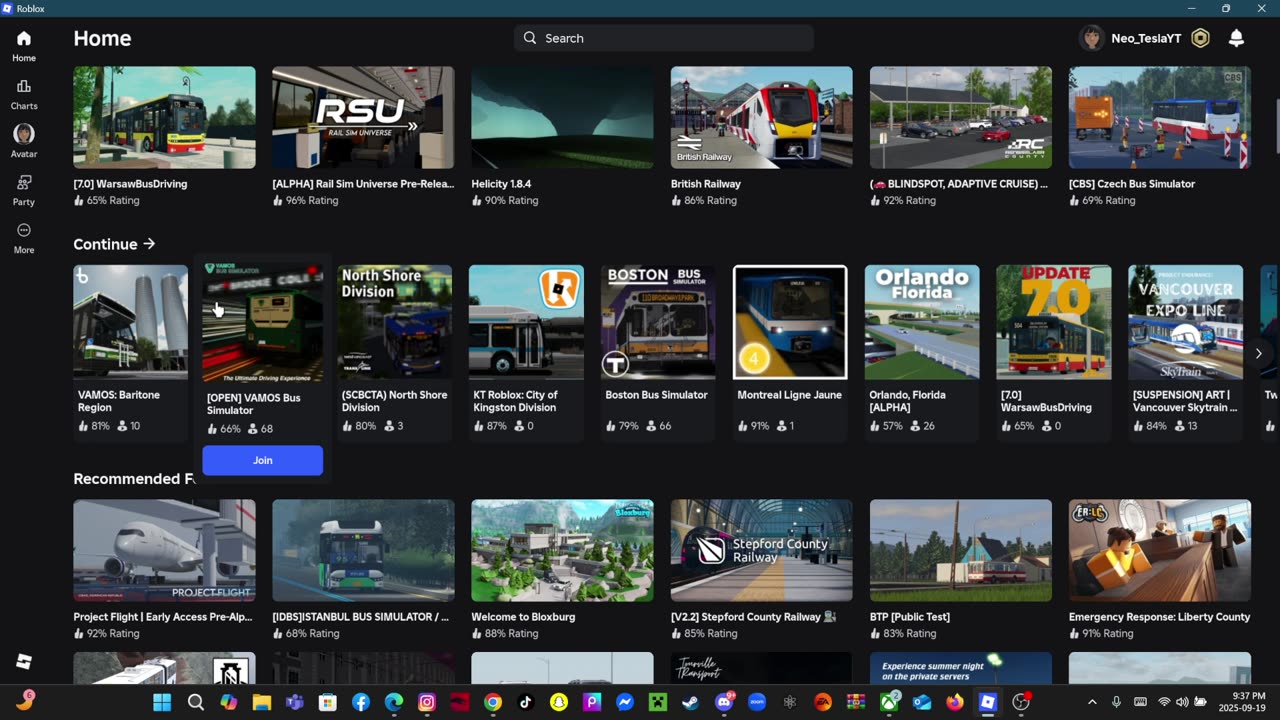The width and height of the screenshot is (1280, 720).
Task: Click the Roblox logo at the sidebar bottom
Action: coord(24,662)
